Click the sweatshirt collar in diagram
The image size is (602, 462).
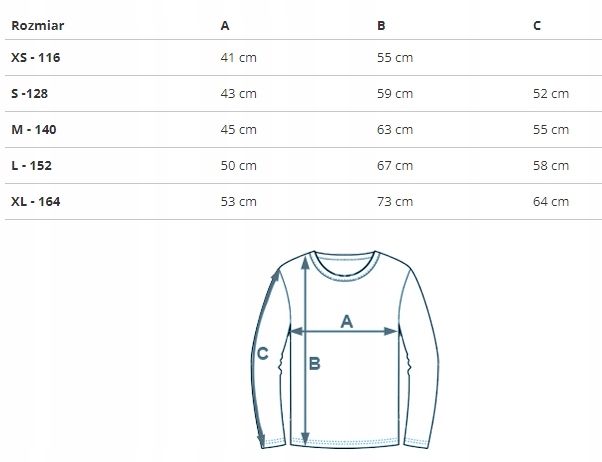click(x=343, y=258)
